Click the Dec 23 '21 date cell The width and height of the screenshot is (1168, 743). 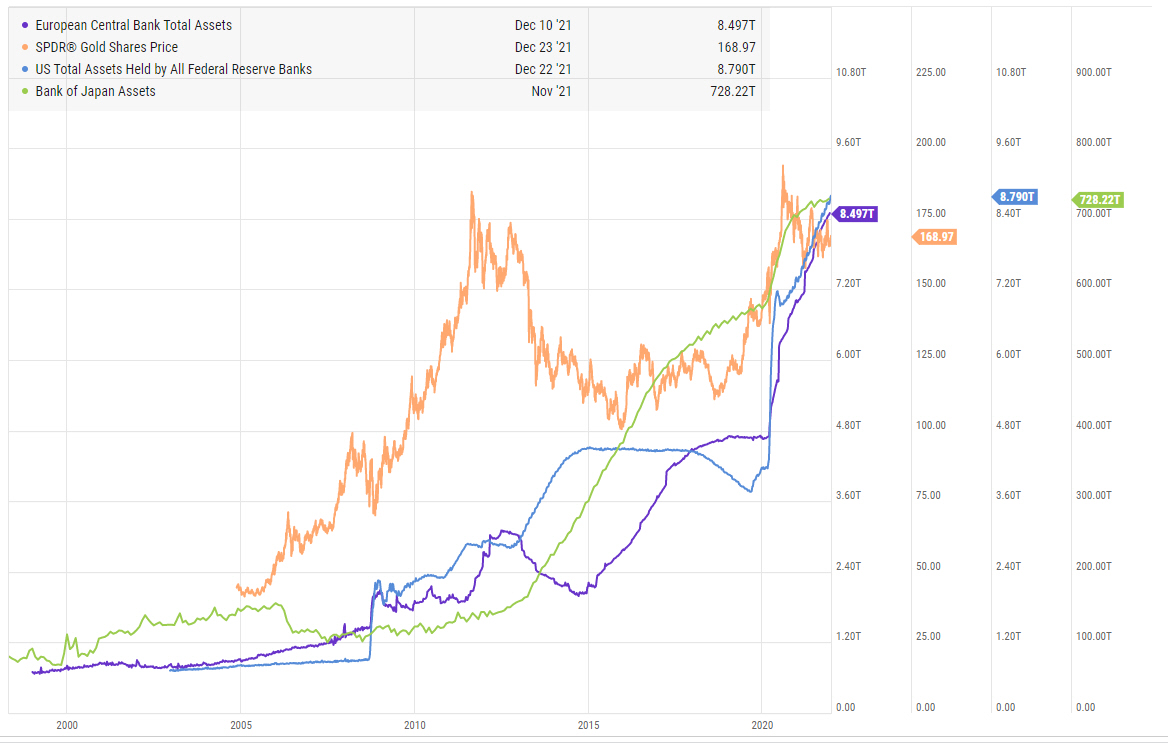click(x=543, y=47)
